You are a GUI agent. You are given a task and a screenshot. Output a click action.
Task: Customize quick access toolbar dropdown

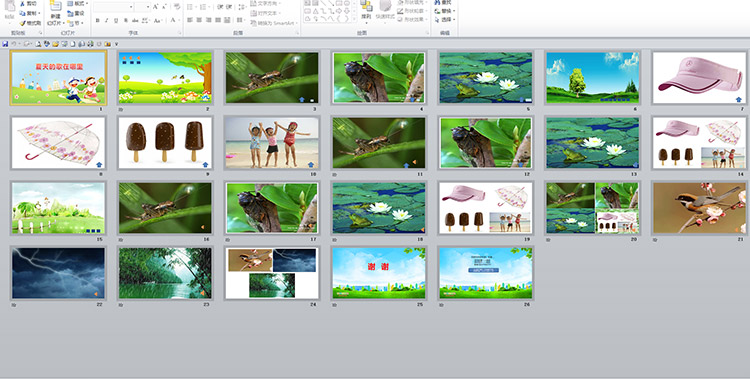116,44
